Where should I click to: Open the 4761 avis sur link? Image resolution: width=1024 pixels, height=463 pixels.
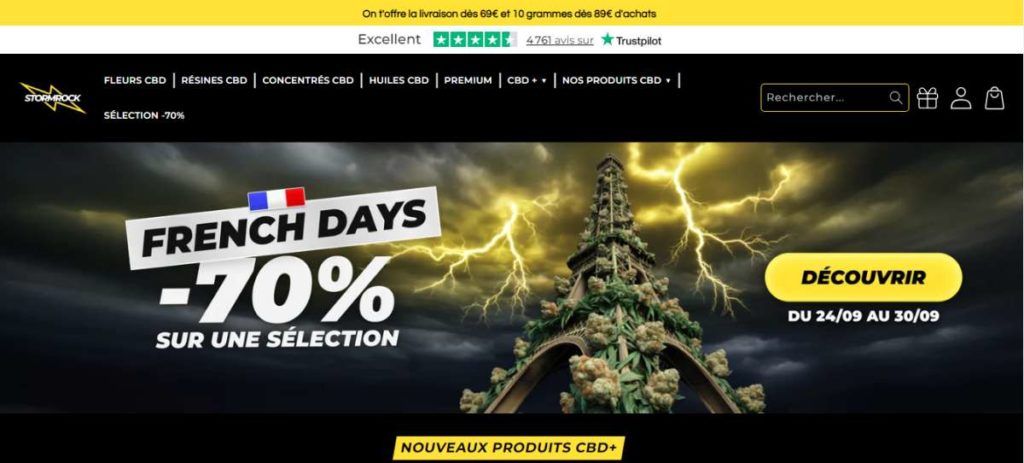point(560,40)
